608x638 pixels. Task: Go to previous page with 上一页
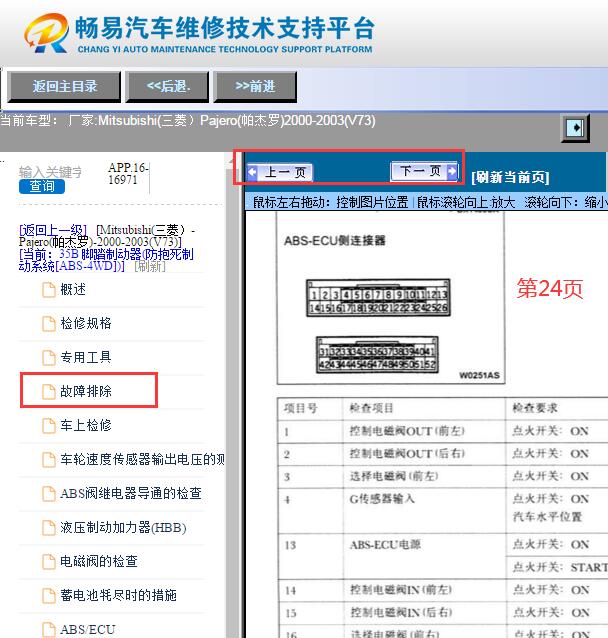(280, 173)
